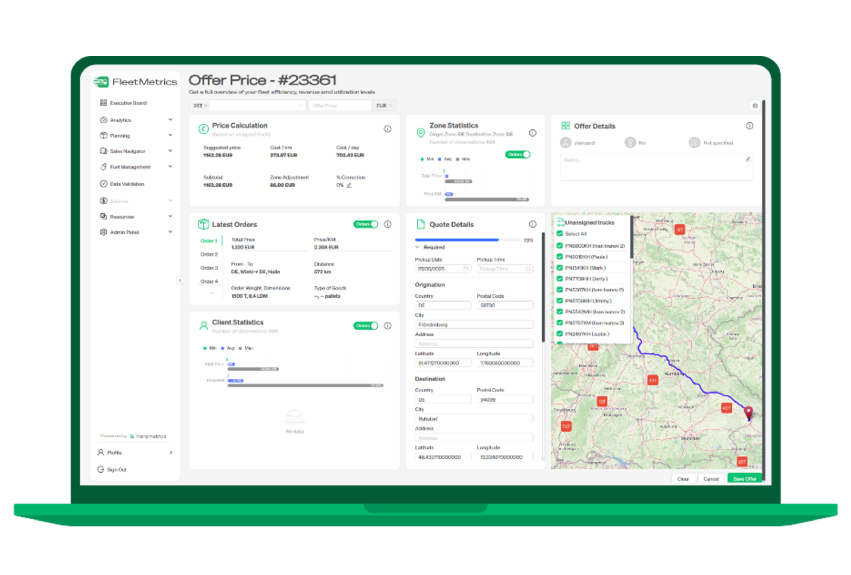
Task: Toggle the Orders switch in Client Statistics
Action: [x=365, y=325]
